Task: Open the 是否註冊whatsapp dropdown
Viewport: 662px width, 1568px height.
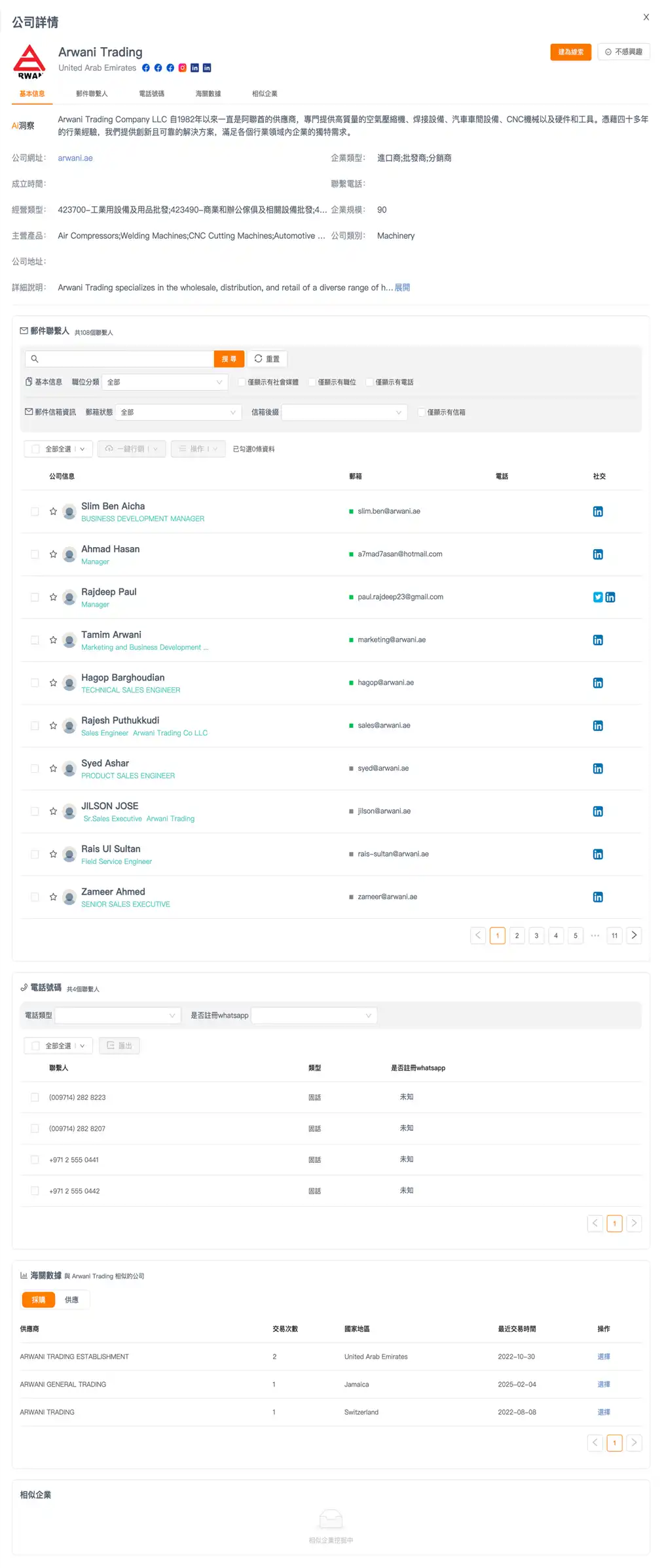Action: pyautogui.click(x=314, y=1016)
